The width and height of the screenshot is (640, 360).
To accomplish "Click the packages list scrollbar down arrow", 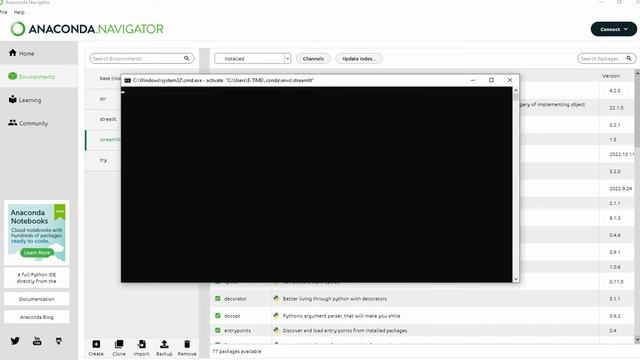I will [x=637, y=340].
